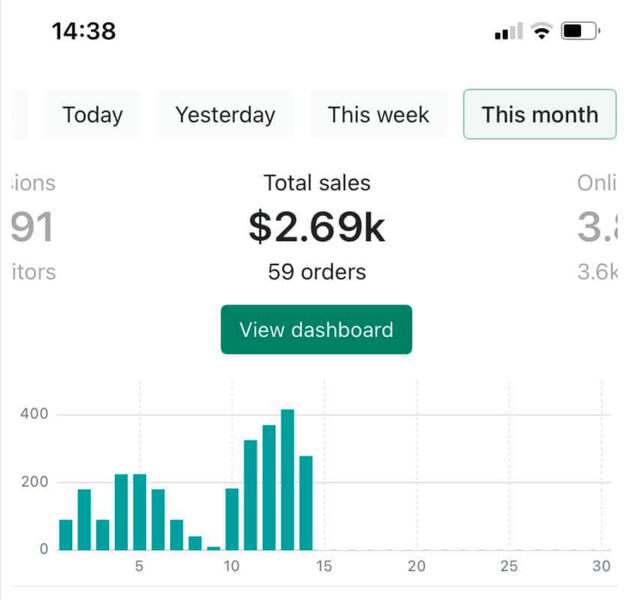Viewport: 628px width, 600px height.
Task: Switch to the Yesterday tab
Action: pos(225,115)
